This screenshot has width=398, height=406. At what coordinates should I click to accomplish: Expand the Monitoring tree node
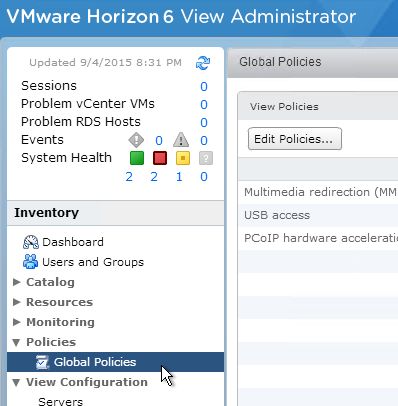pos(16,322)
